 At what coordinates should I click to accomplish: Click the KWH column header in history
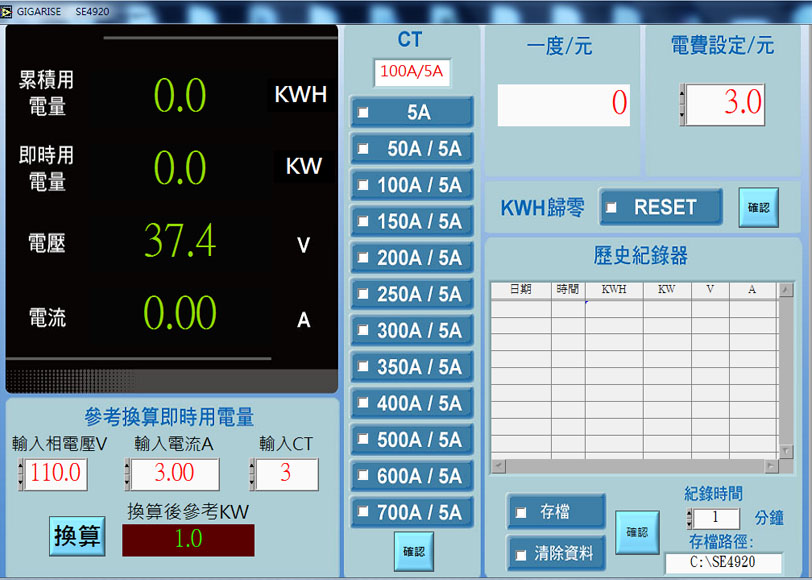614,290
